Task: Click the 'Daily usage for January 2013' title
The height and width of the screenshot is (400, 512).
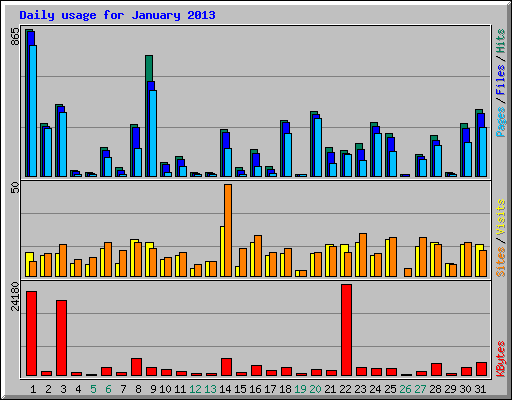Action: tap(117, 15)
